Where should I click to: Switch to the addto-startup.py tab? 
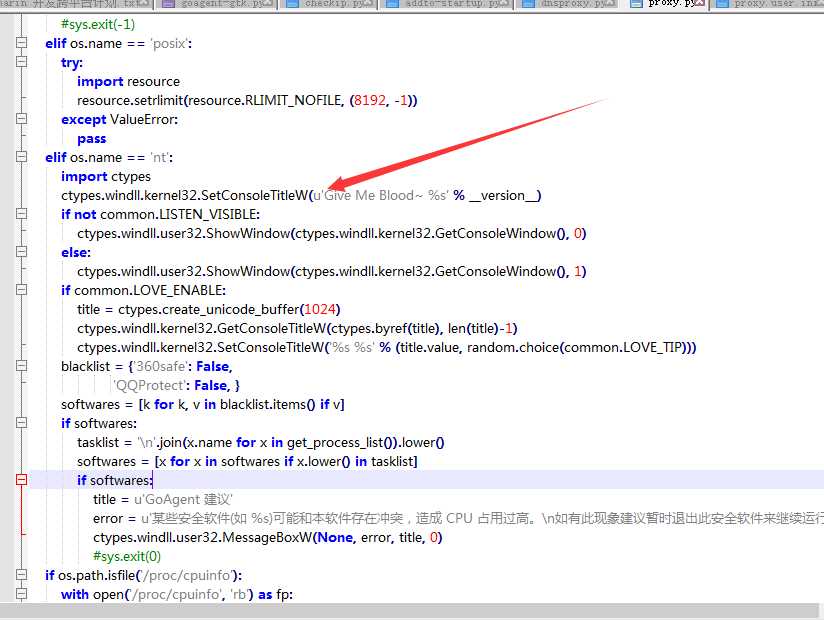pos(448,4)
